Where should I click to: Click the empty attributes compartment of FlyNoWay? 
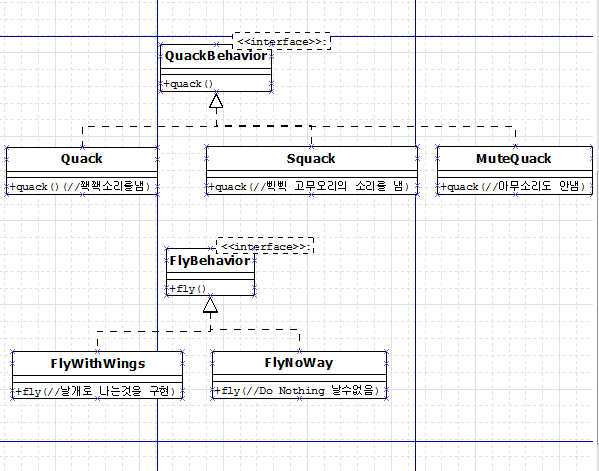click(x=300, y=378)
